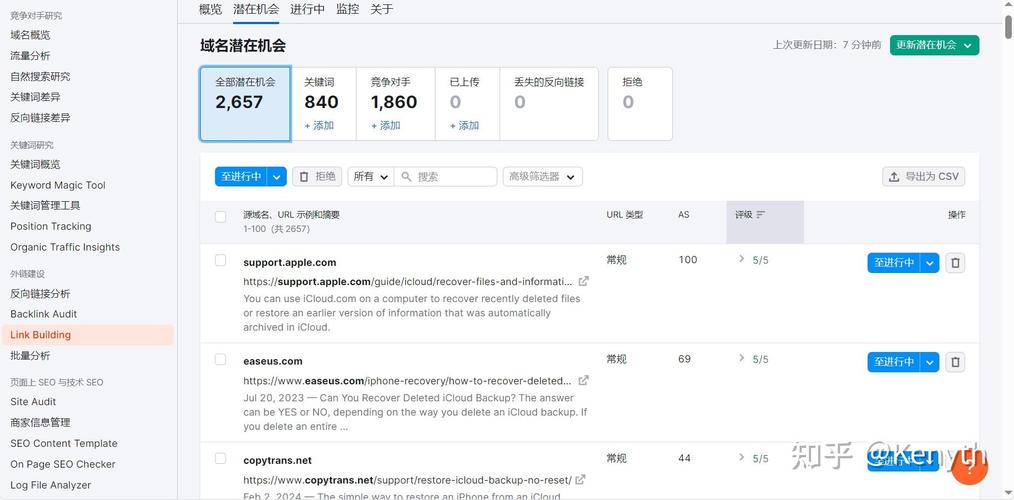The image size is (1014, 500).
Task: Open the 高级筛选器 dropdown
Action: coord(543,177)
